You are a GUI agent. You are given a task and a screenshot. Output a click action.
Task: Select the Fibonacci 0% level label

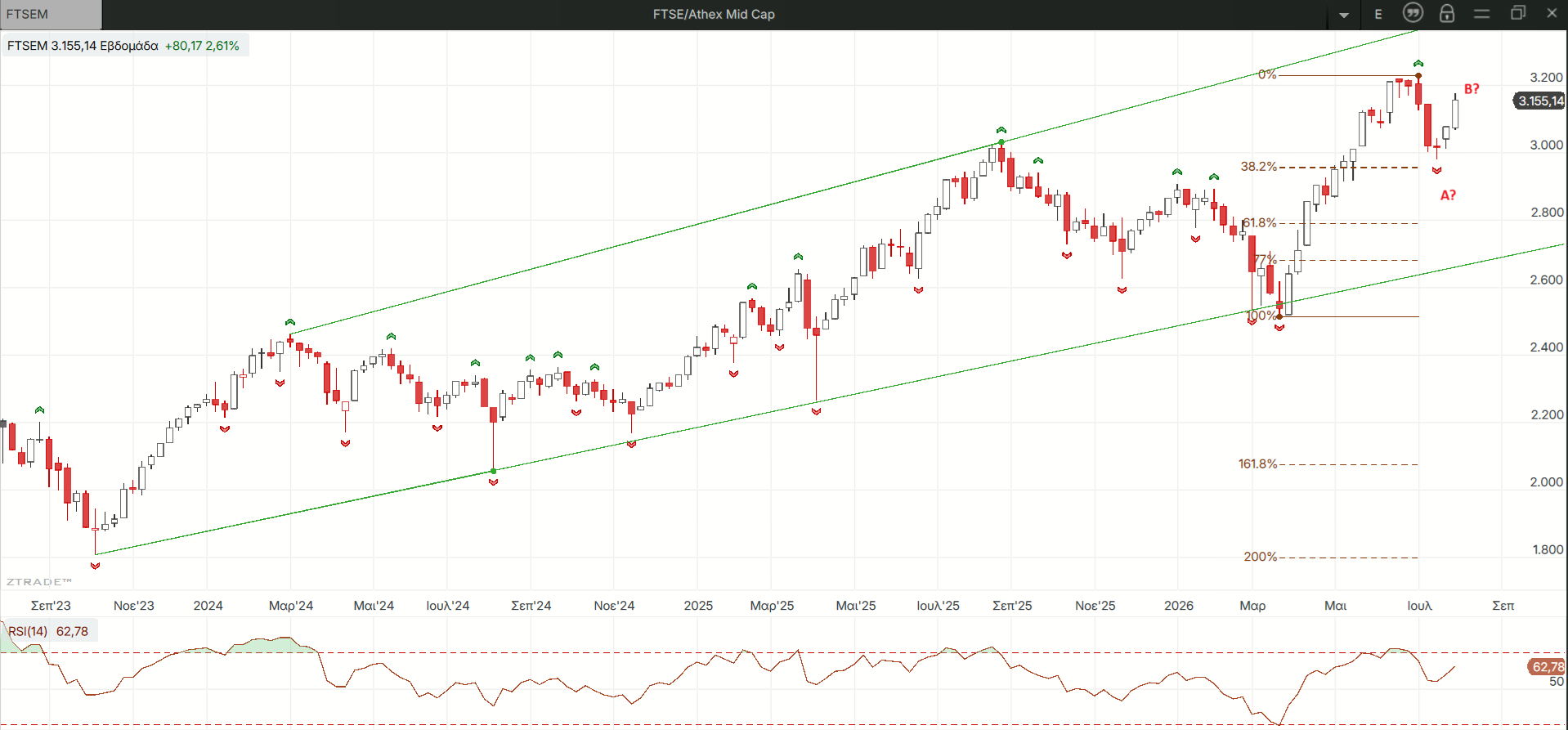[1267, 74]
